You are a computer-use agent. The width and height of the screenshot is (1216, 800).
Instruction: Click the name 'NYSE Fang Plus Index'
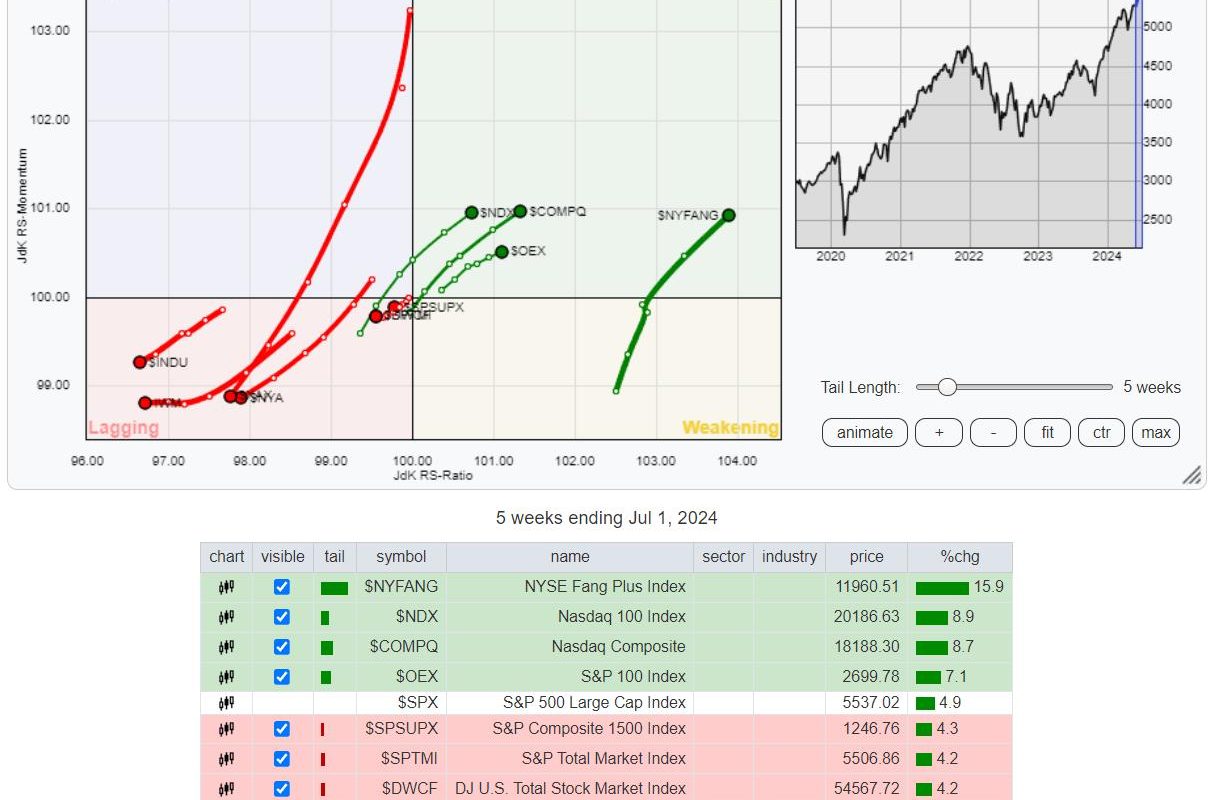pyautogui.click(x=606, y=587)
